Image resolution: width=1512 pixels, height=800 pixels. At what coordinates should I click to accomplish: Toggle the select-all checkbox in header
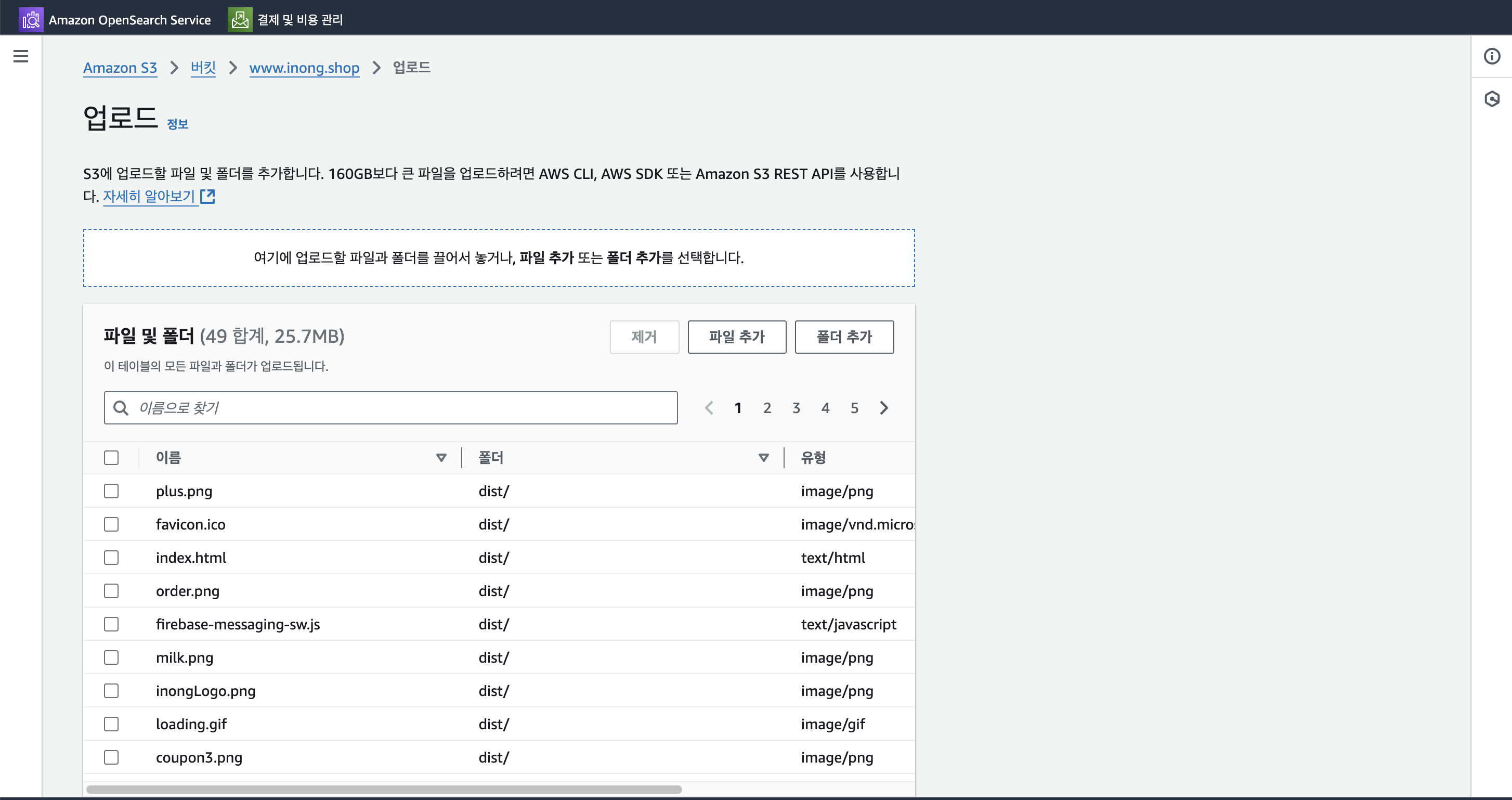[111, 458]
